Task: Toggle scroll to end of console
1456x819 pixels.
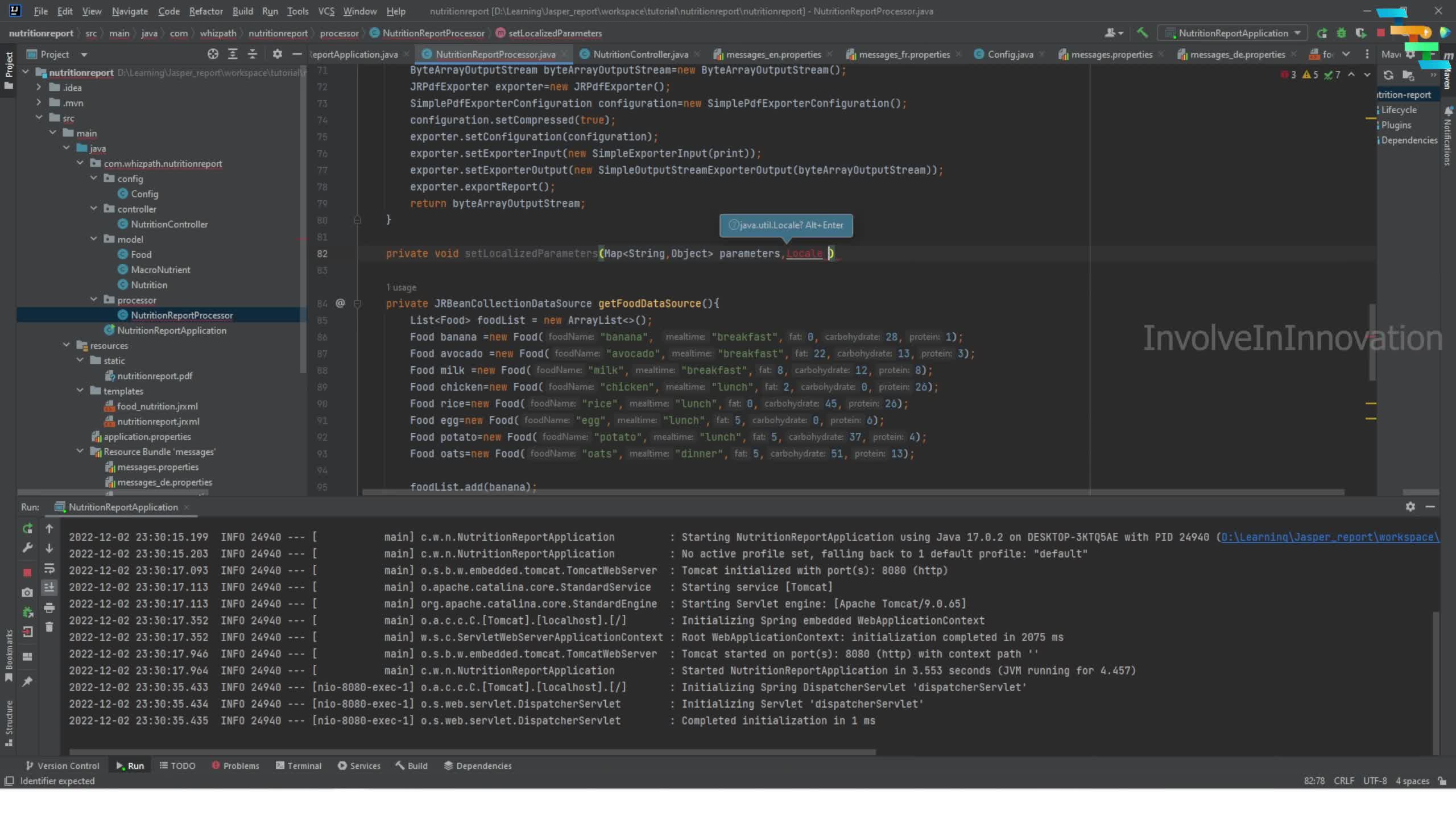Action: click(x=49, y=588)
